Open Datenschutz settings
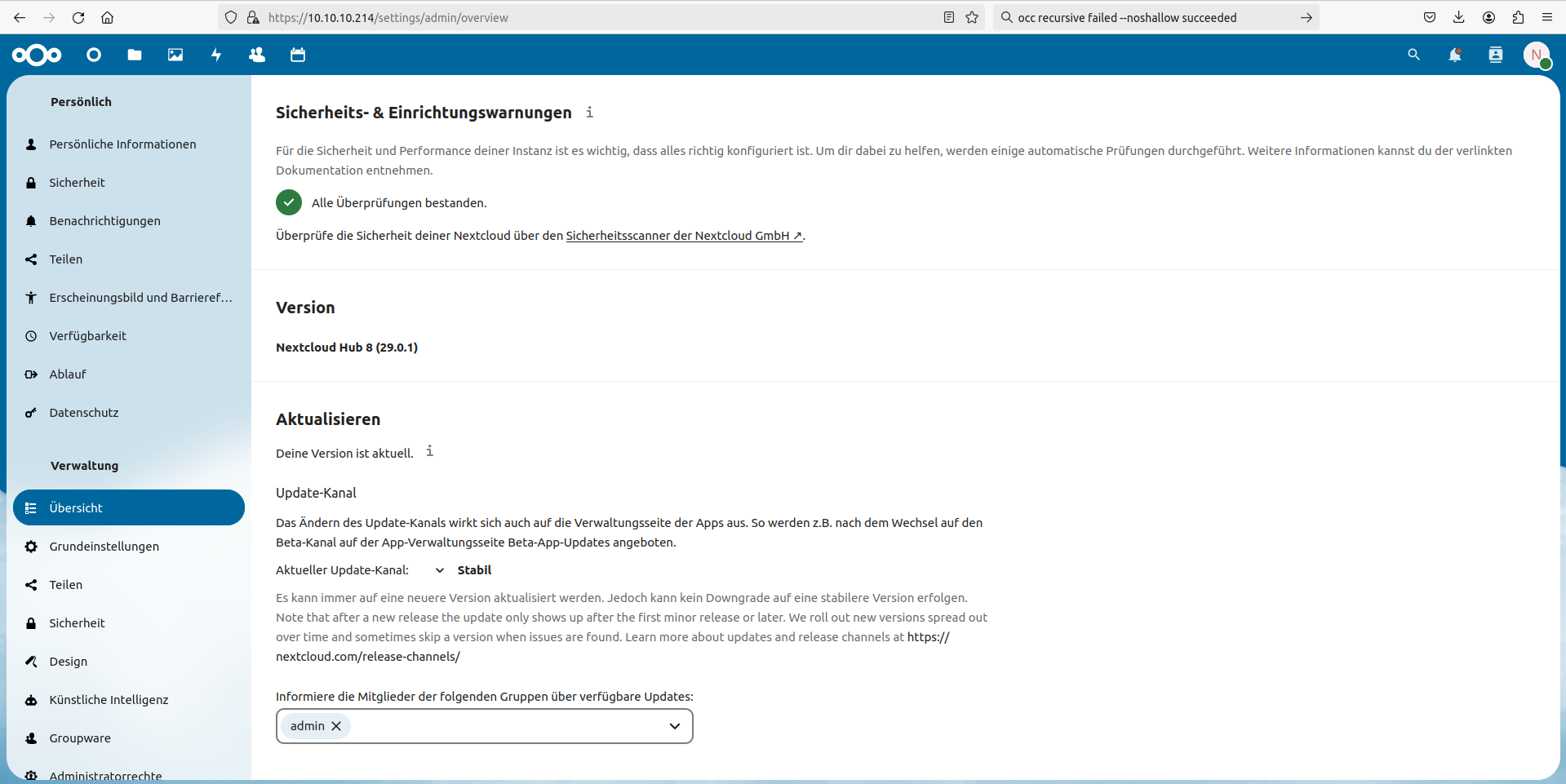Screen dimensions: 1566x784 click(129, 413)
